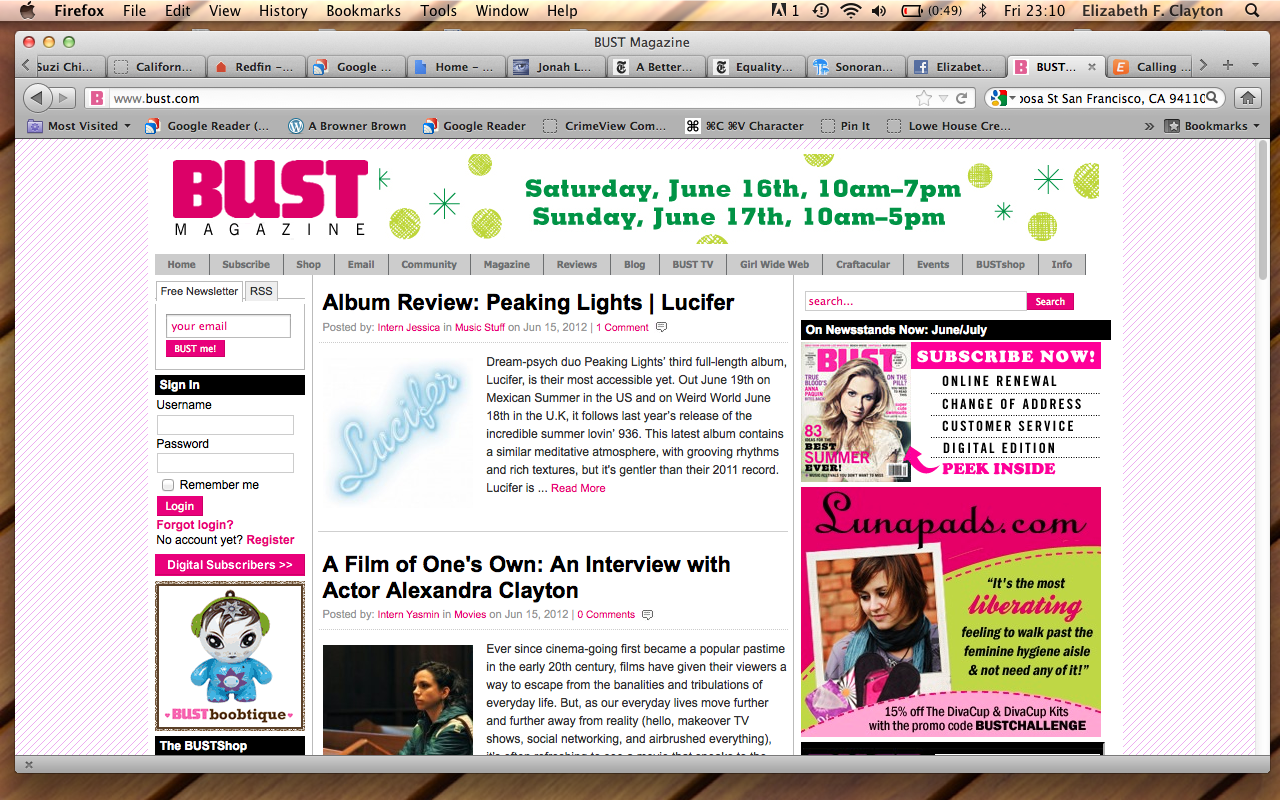Click the pink Search button
The width and height of the screenshot is (1280, 800).
1050,301
